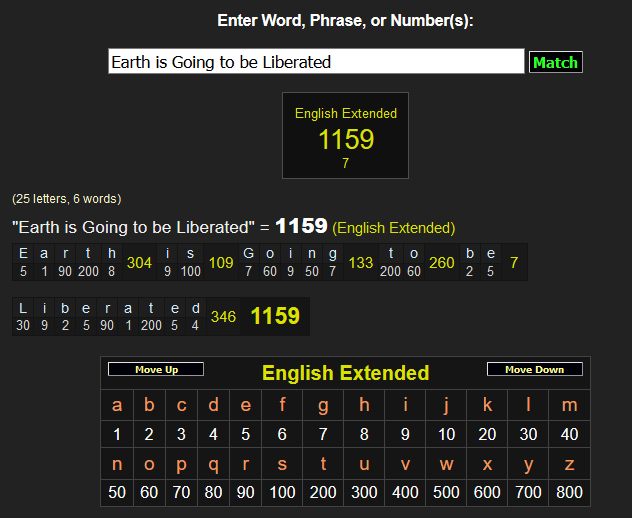Click the word total 346 for Liberated
This screenshot has width=632, height=518.
224,317
